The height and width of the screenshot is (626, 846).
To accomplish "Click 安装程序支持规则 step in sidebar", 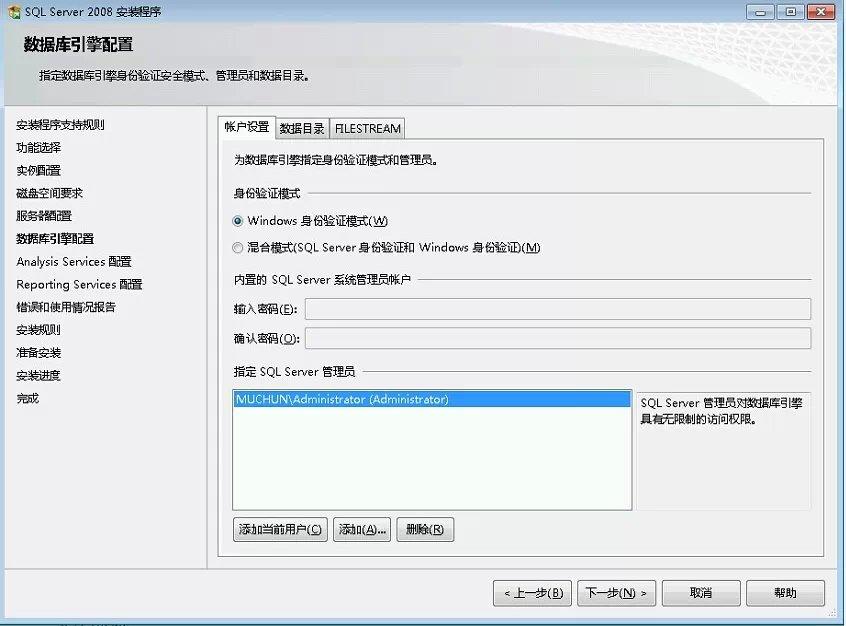I will coord(60,125).
